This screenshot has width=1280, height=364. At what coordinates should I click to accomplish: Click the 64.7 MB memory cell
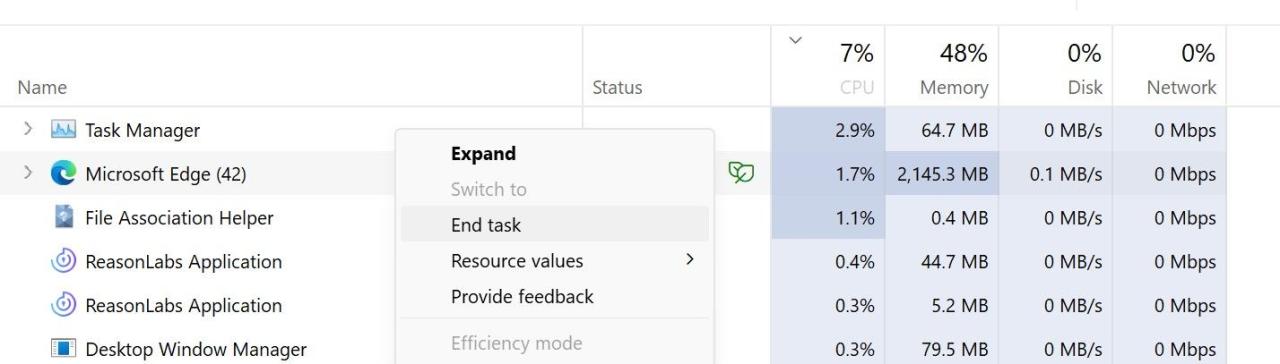(x=942, y=130)
